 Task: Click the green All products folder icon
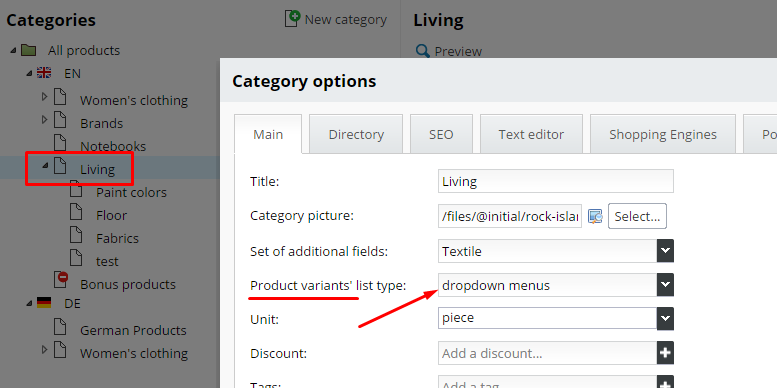pyautogui.click(x=29, y=50)
